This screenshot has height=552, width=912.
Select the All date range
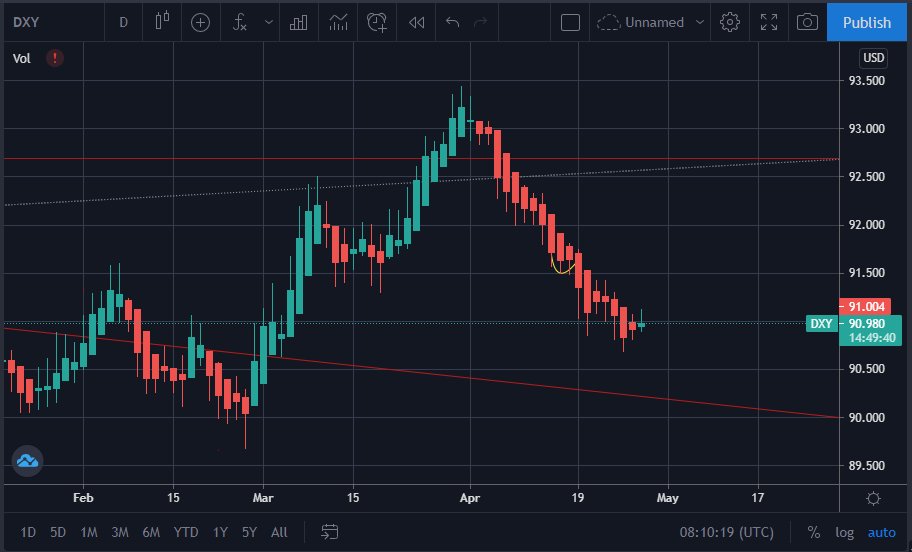click(x=279, y=532)
